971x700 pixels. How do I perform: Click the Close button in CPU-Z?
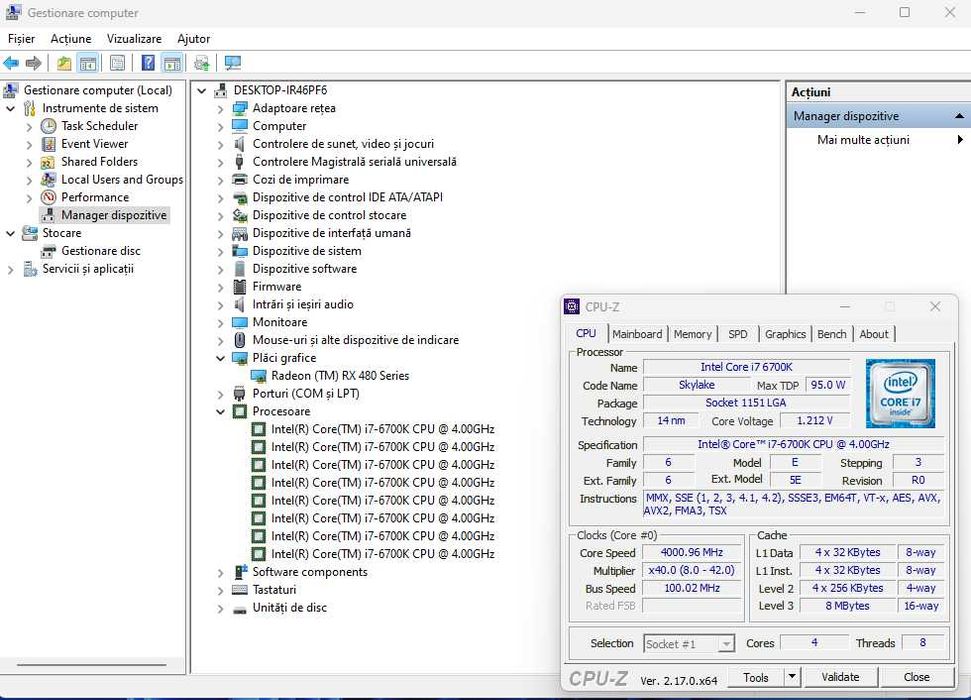point(917,677)
